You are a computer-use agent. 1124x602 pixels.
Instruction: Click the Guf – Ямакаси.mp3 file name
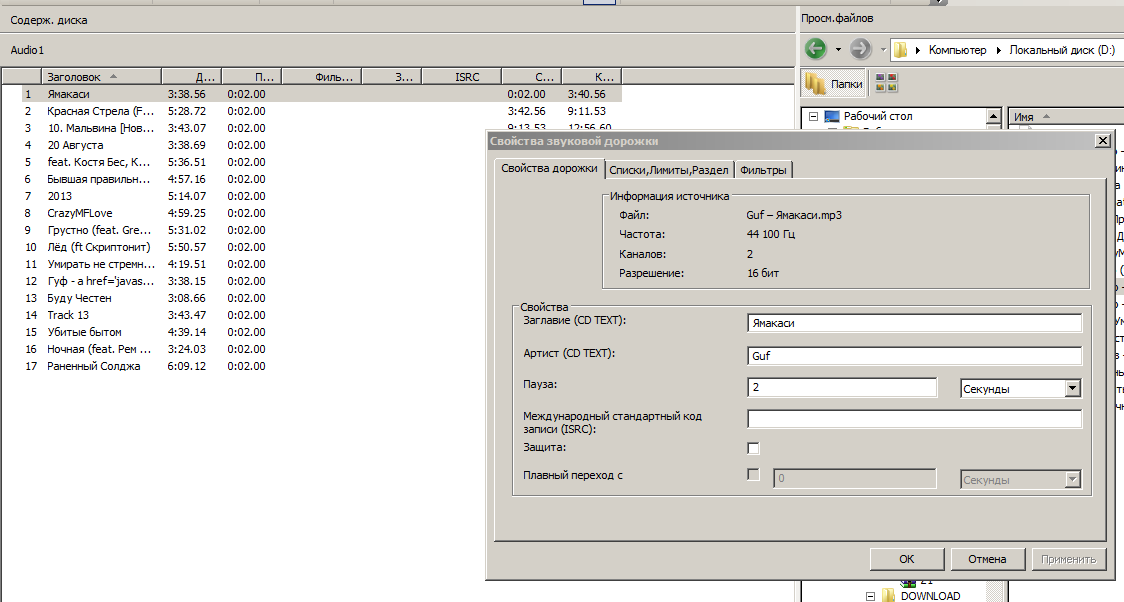point(794,215)
